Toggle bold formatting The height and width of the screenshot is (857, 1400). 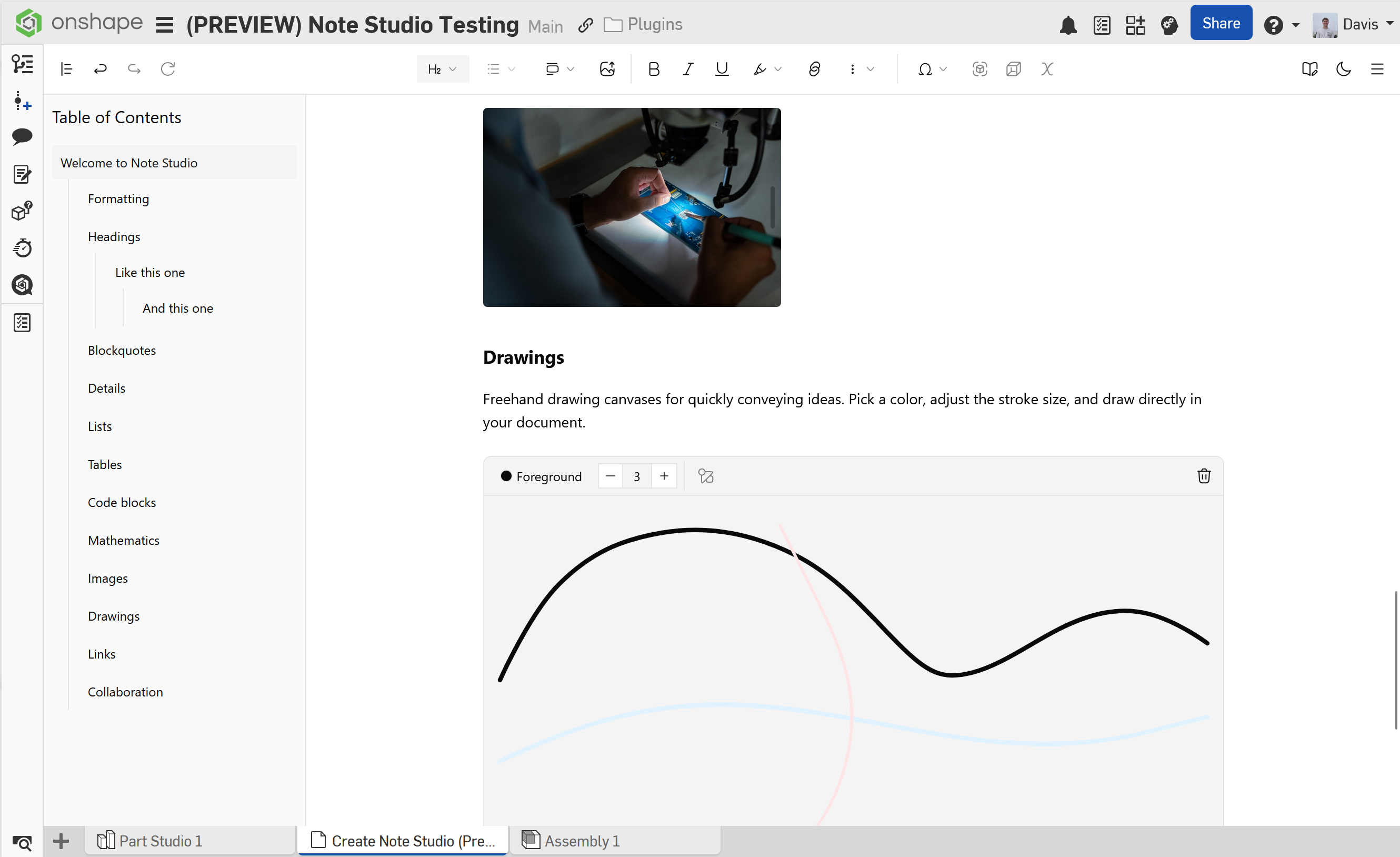[653, 69]
